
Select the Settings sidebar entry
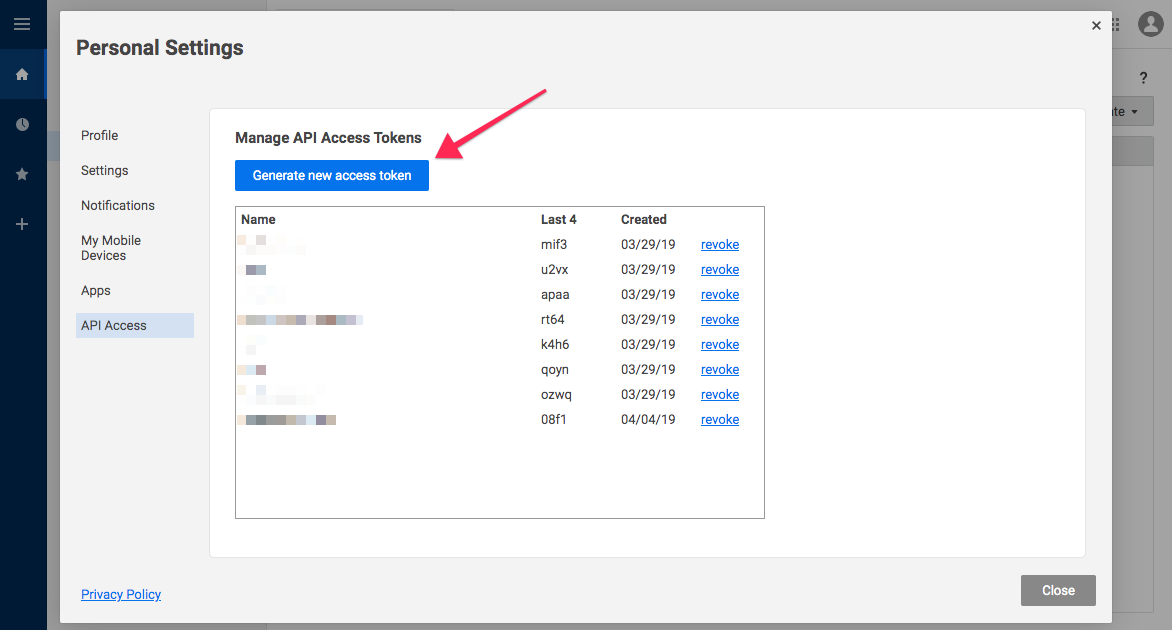104,170
